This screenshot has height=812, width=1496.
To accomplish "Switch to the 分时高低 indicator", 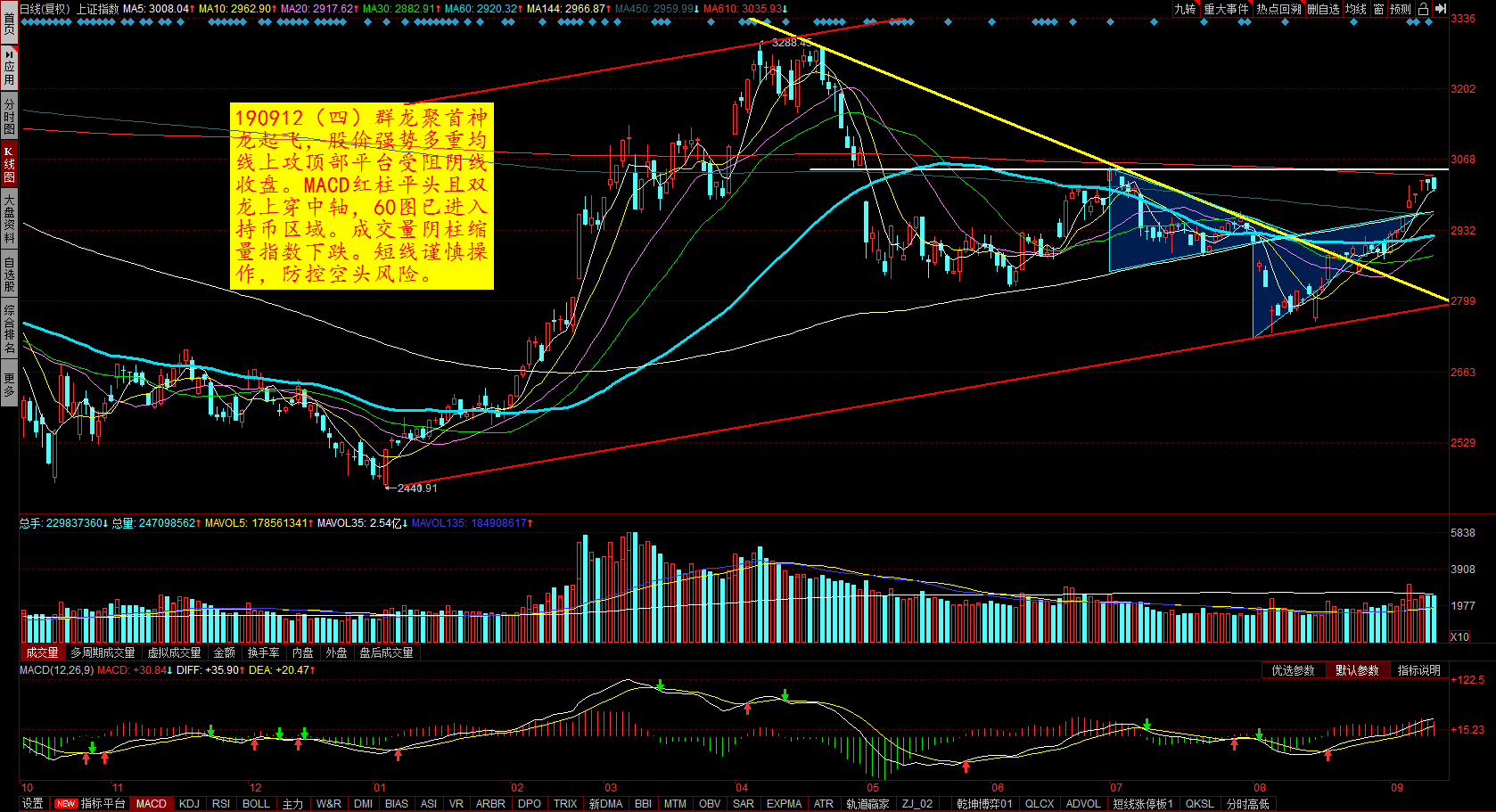I will (1247, 803).
